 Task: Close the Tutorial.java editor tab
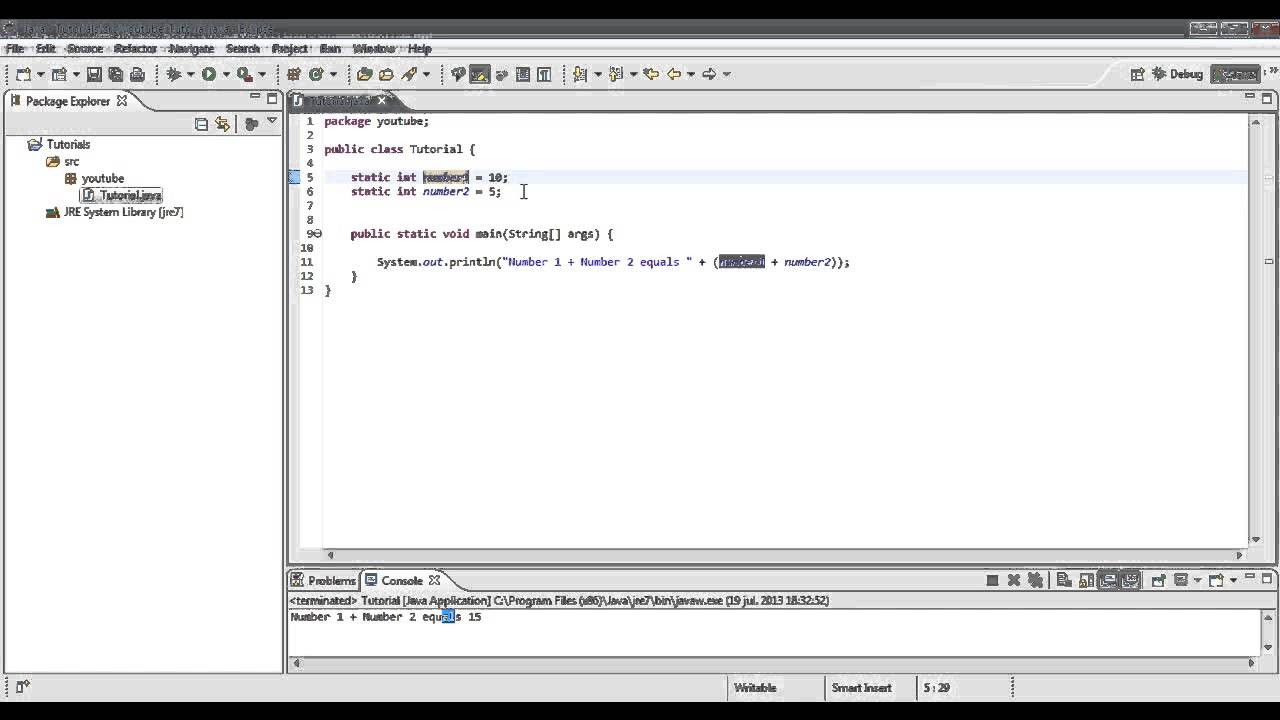381,100
